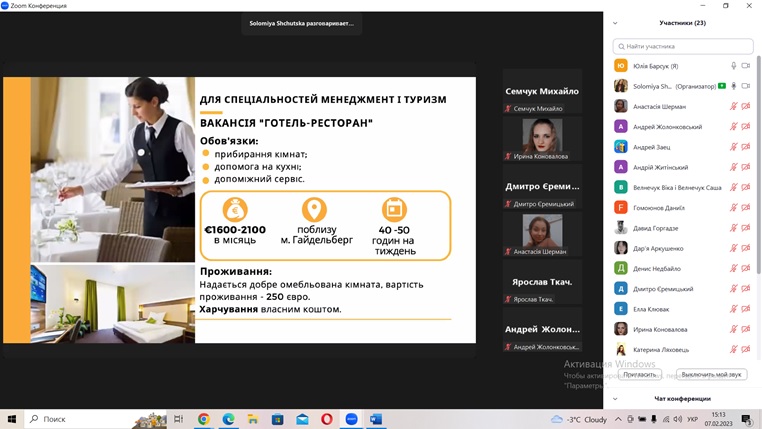Open Microsoft Store from the taskbar
The image size is (762, 429).
tap(277, 419)
